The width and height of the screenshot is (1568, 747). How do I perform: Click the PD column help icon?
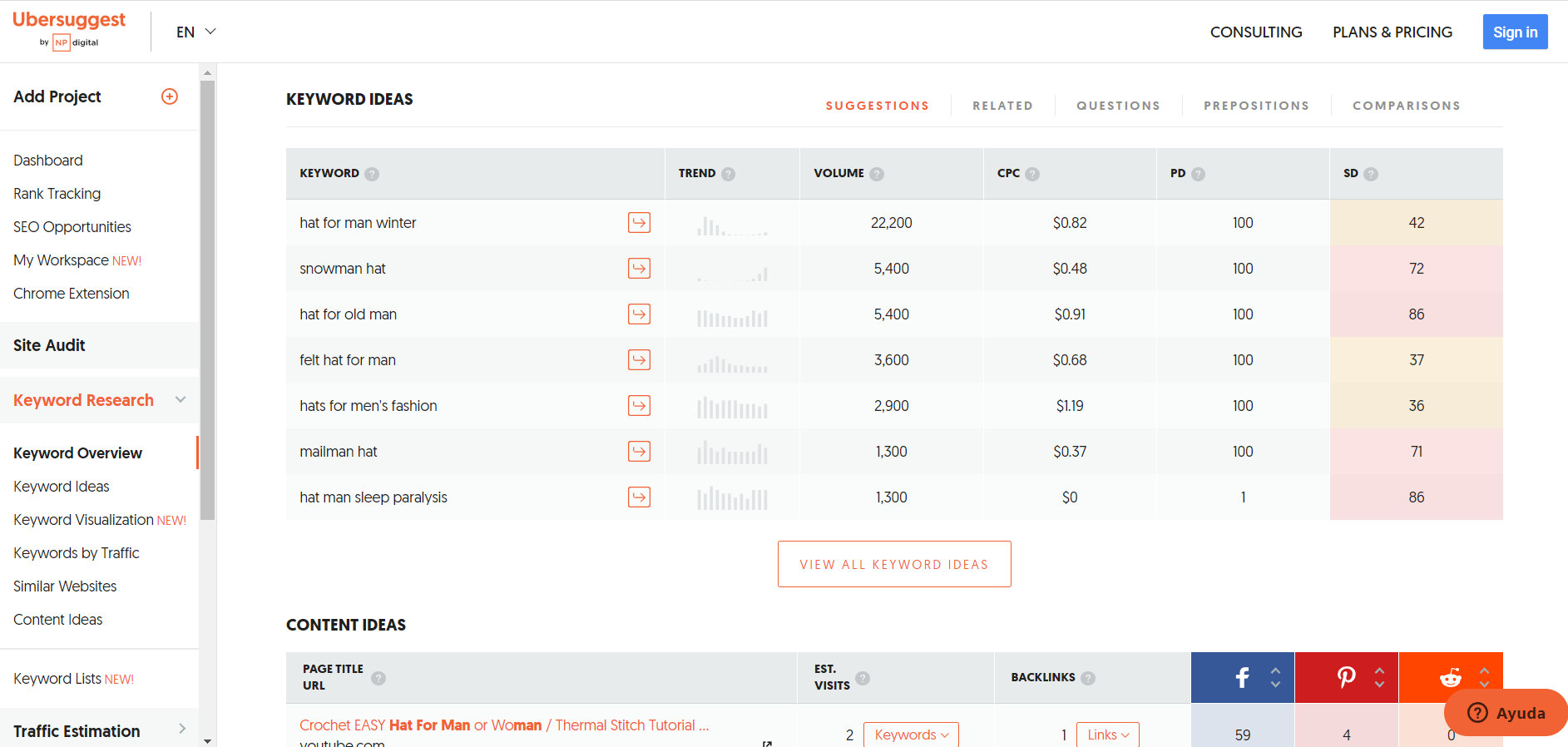(x=1198, y=174)
